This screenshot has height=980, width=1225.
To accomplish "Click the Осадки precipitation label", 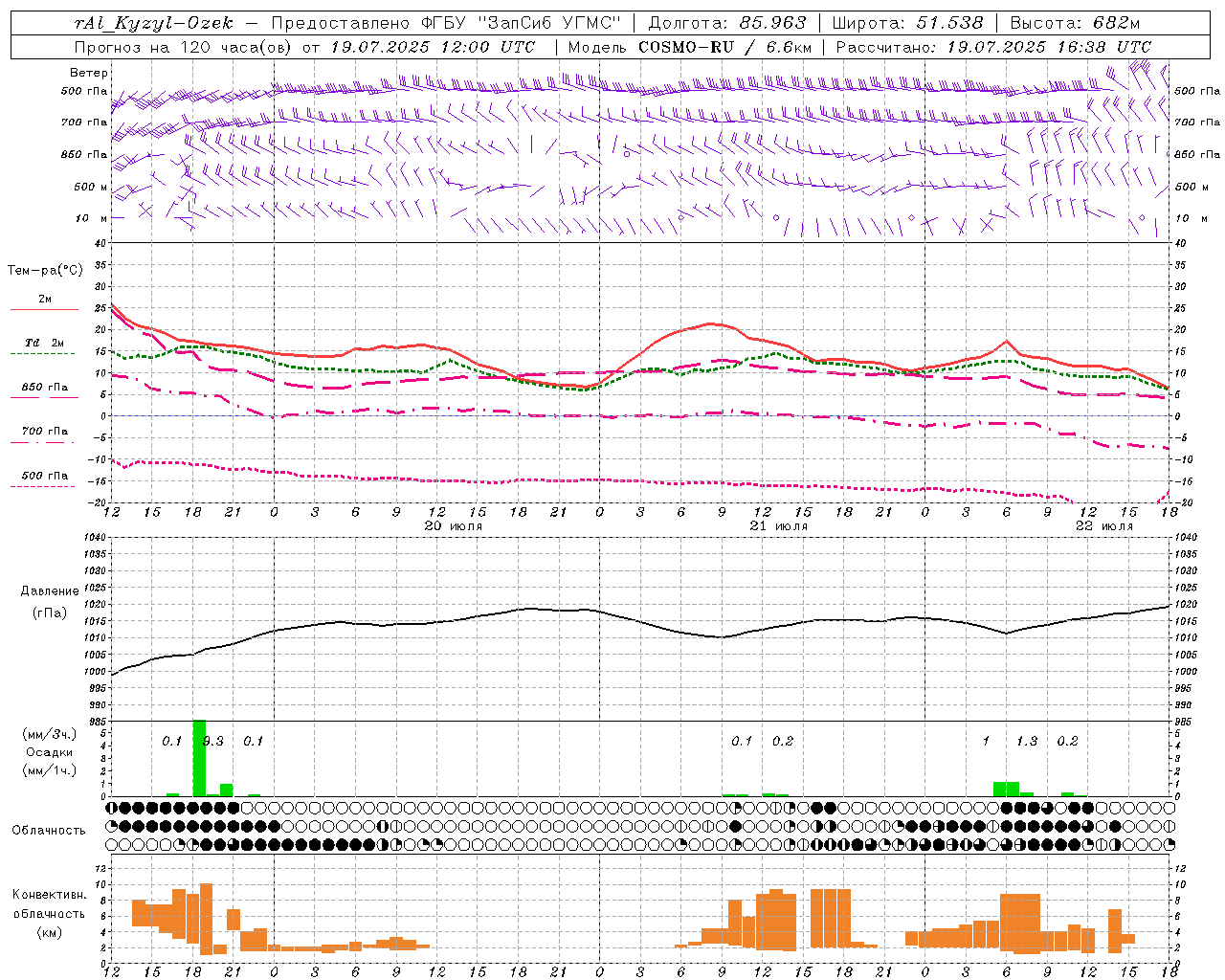I will 50,752.
